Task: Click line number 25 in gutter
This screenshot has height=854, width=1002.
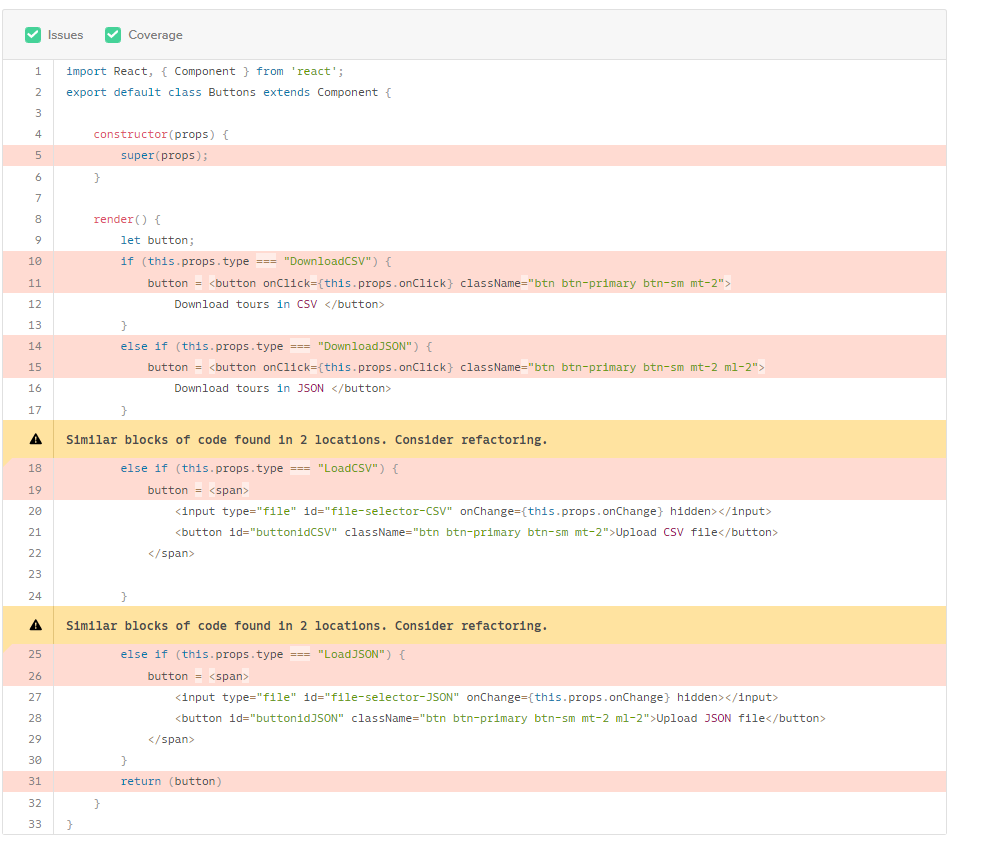Action: (x=35, y=654)
